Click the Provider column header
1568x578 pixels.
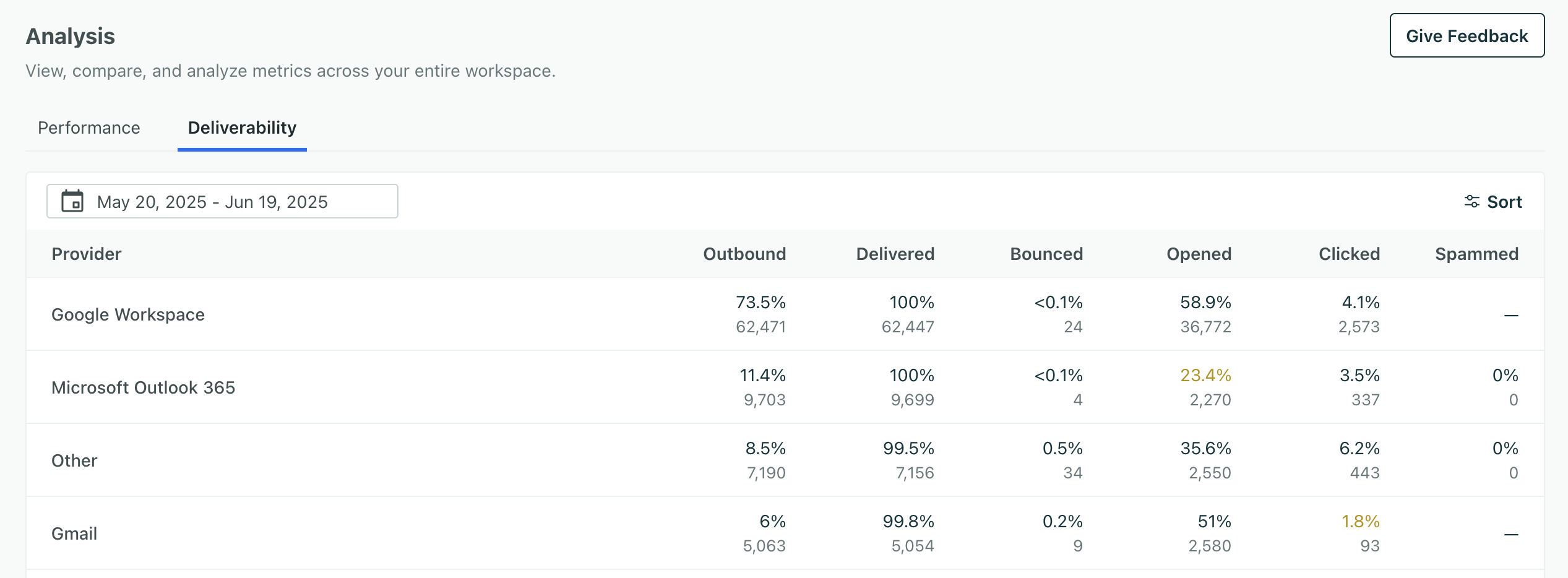point(87,254)
